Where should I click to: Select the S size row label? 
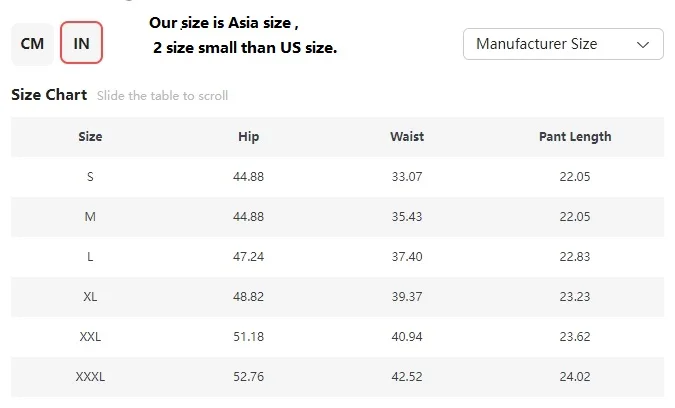tap(90, 177)
